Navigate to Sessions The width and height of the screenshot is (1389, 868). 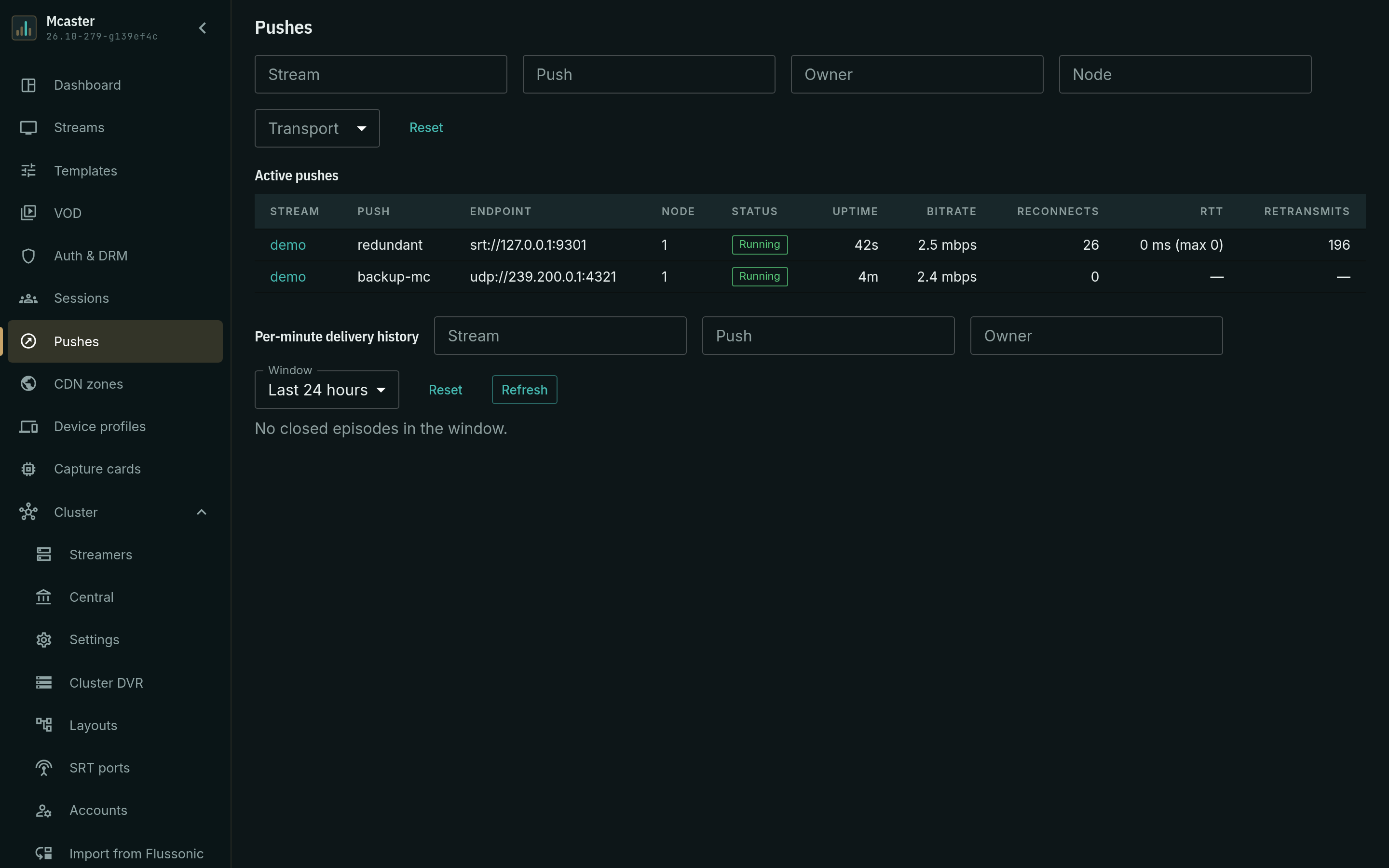[x=115, y=298]
